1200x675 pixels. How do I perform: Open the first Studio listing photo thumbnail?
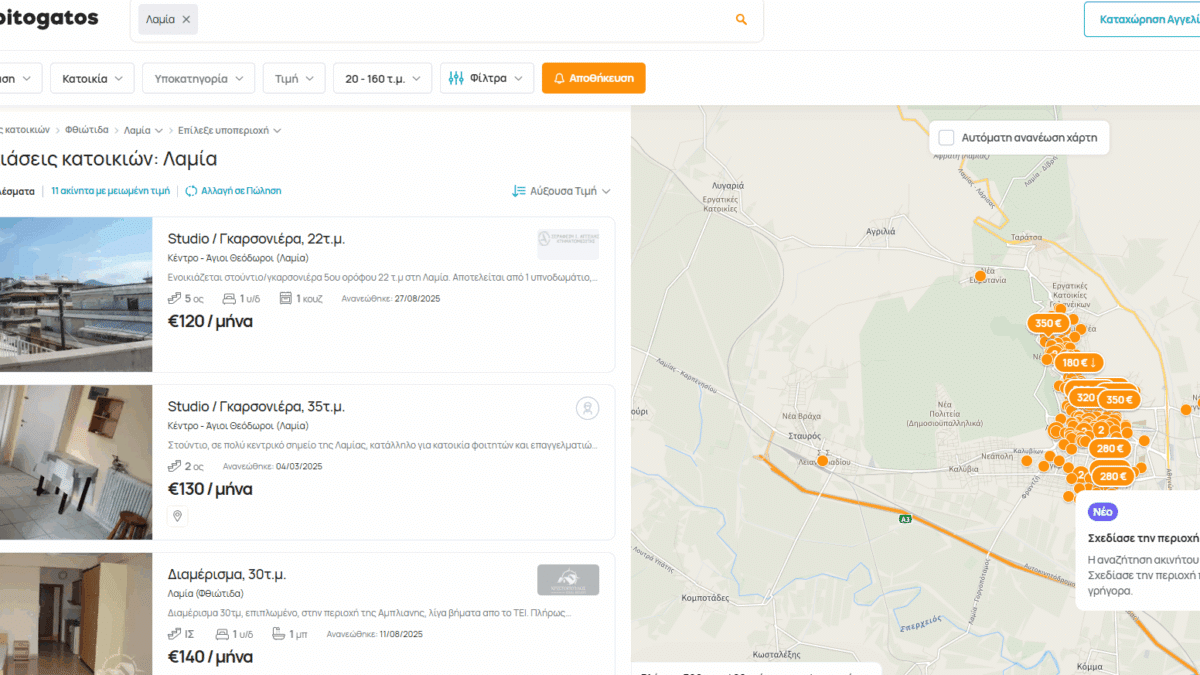click(75, 294)
